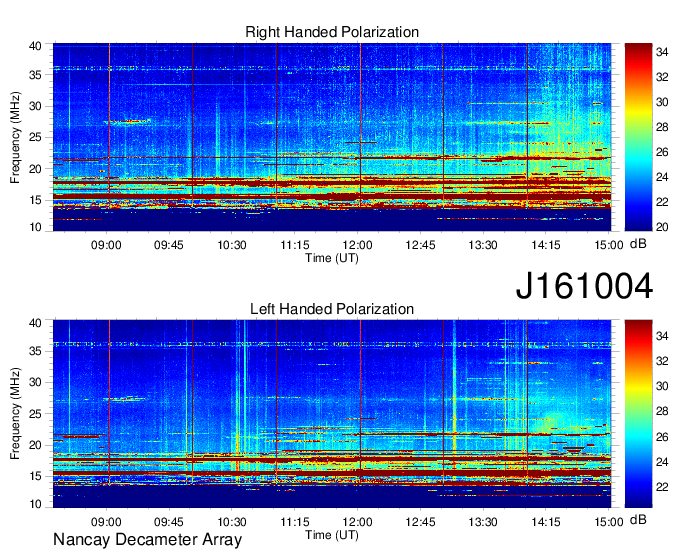Click the 30 frequency tick on top plot
This screenshot has width=680, height=552.
[36, 106]
